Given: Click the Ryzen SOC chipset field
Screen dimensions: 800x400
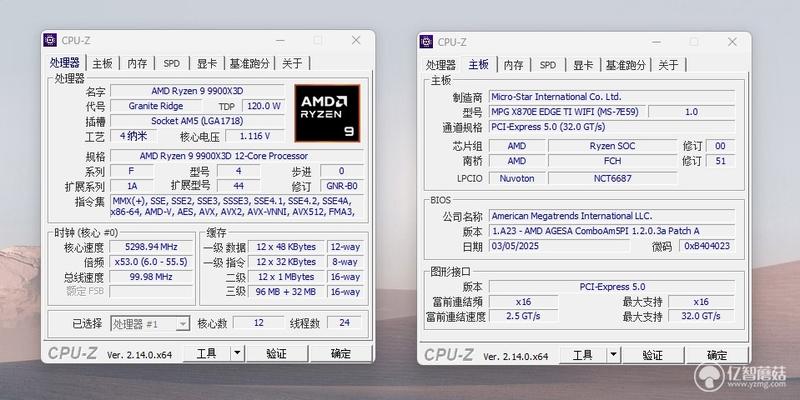Looking at the screenshot, I should pos(612,146).
